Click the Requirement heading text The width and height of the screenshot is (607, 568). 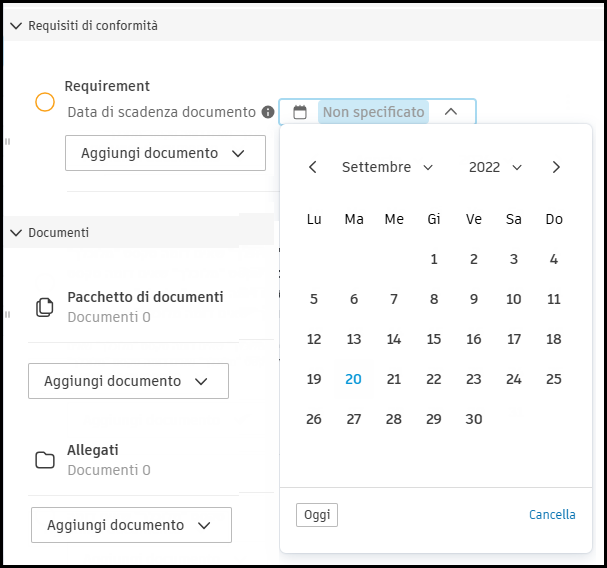(107, 86)
